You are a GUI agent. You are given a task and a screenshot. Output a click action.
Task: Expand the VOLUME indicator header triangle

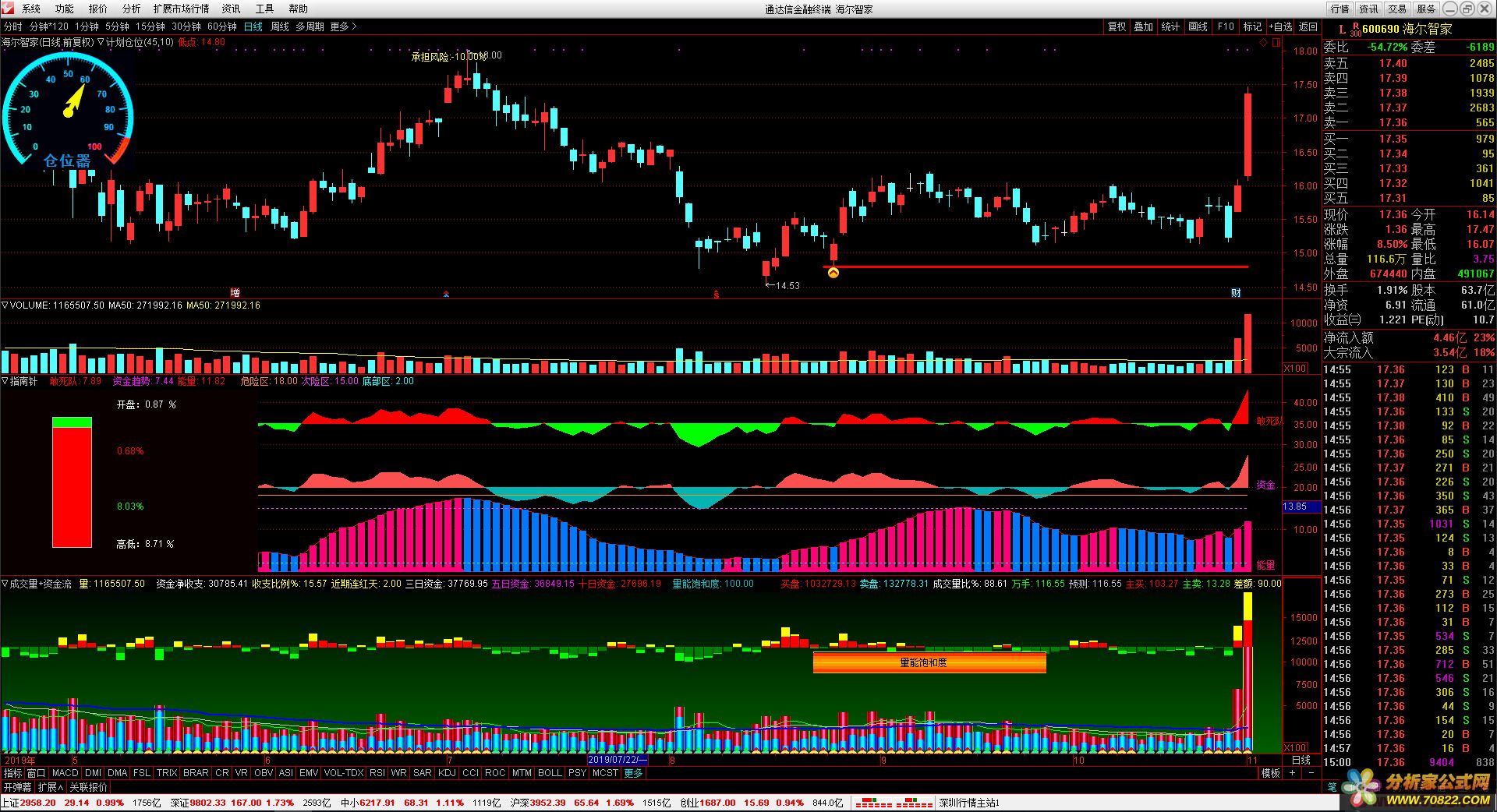[5, 305]
